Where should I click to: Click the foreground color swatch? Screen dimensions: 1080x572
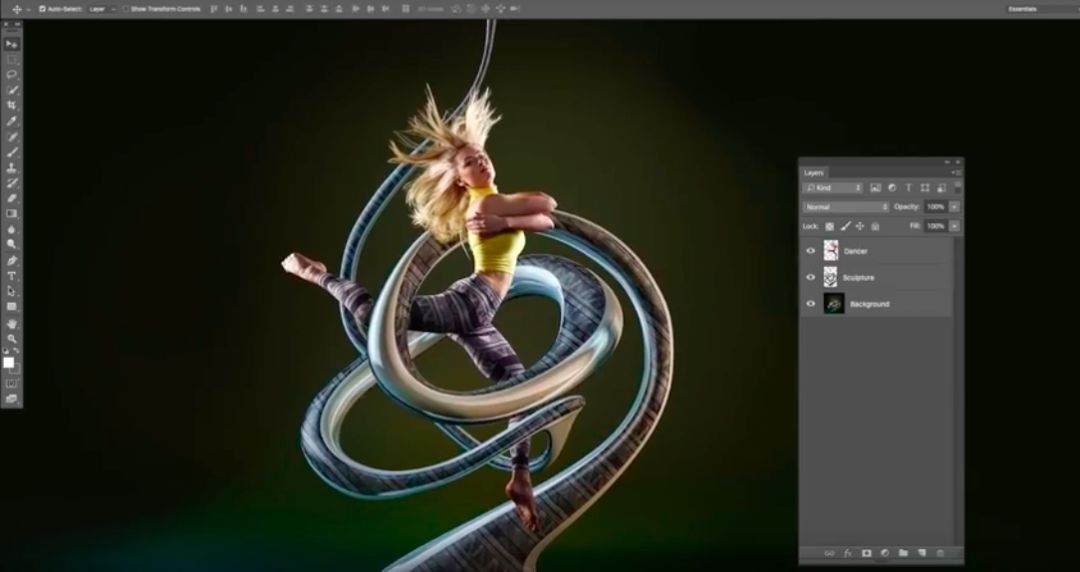[x=9, y=363]
